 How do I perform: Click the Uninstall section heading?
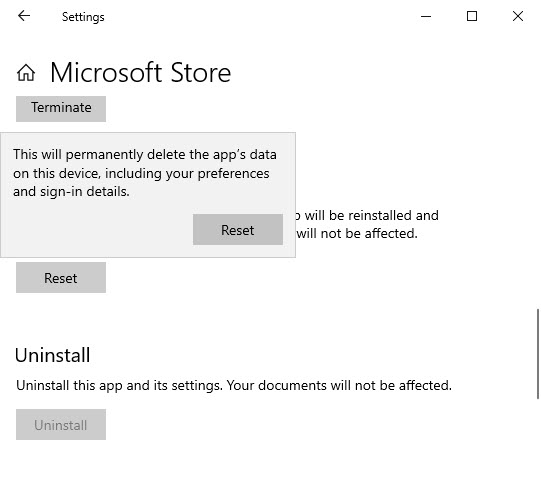[x=52, y=355]
